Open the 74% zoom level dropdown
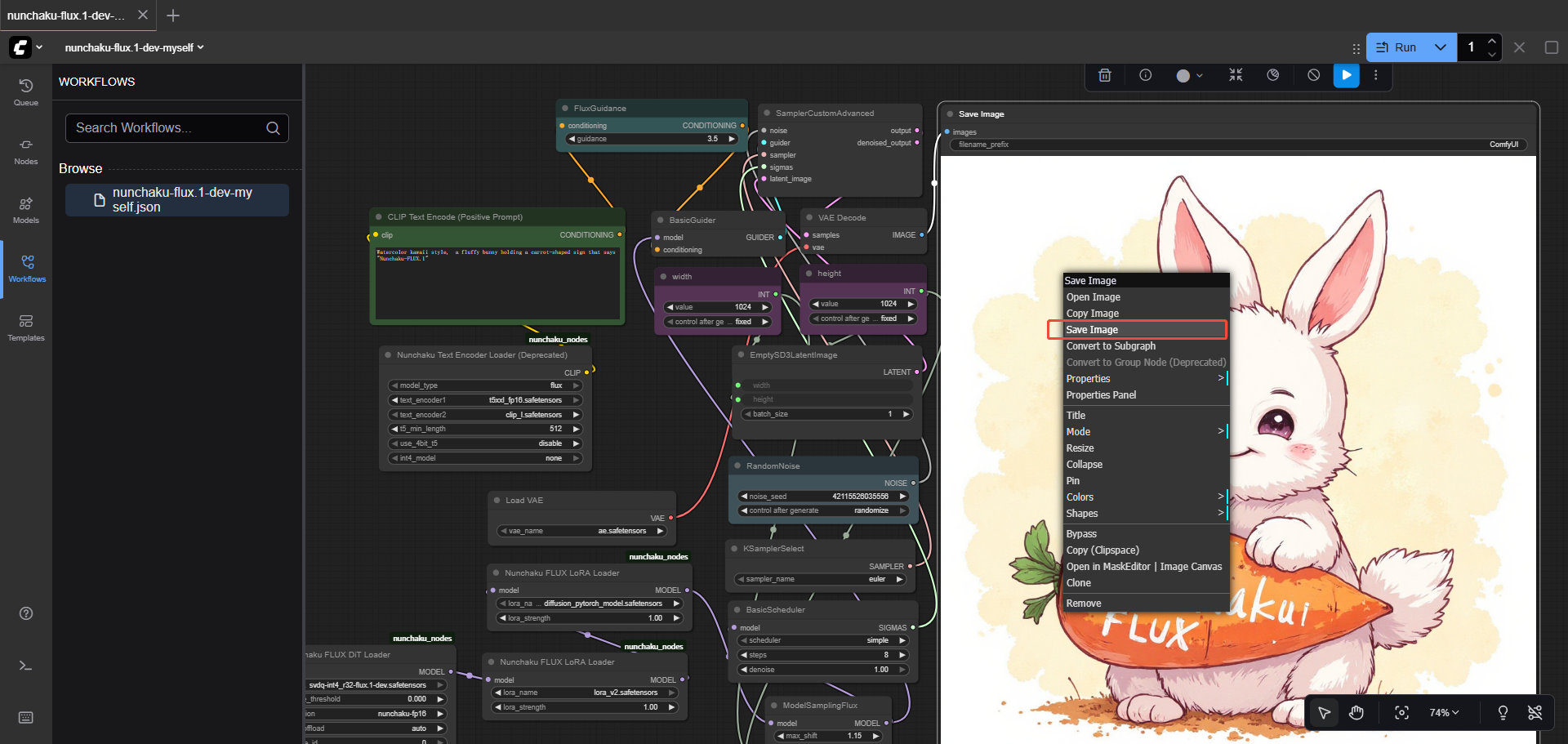The height and width of the screenshot is (744, 1568). 1444,713
